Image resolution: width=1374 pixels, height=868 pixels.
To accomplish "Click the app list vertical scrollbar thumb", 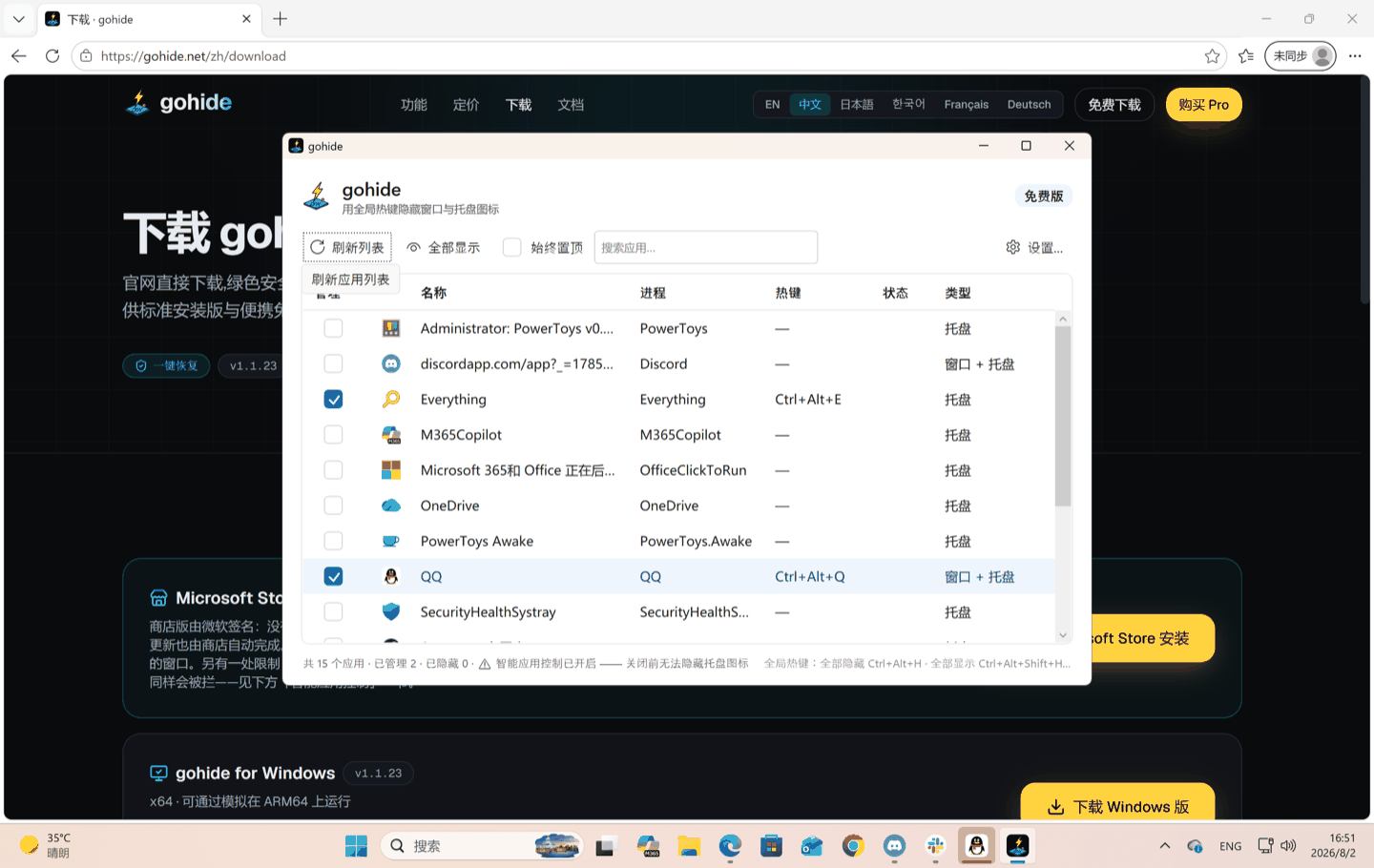I will [x=1063, y=416].
